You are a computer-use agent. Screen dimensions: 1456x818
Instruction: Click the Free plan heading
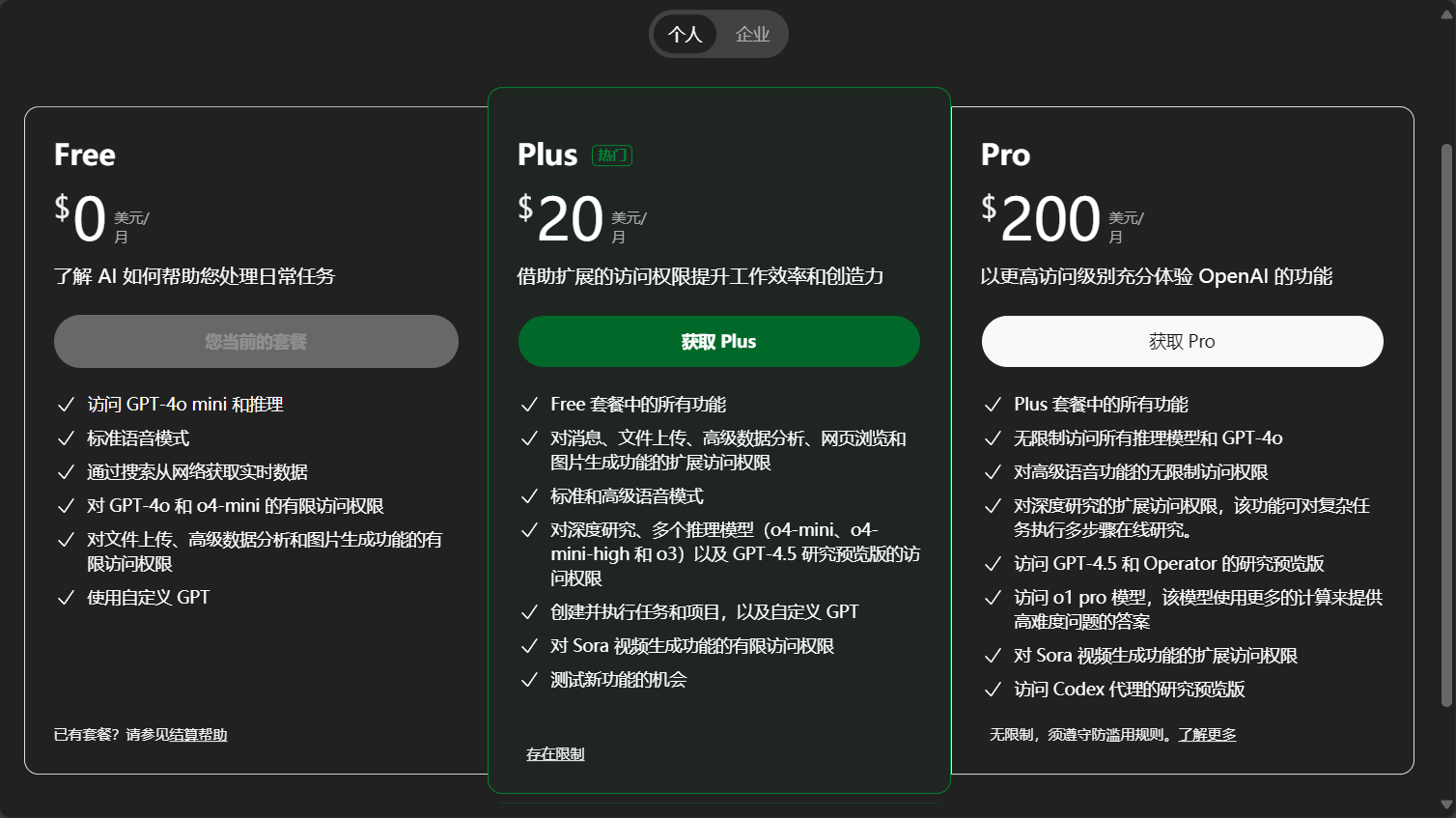coord(85,155)
